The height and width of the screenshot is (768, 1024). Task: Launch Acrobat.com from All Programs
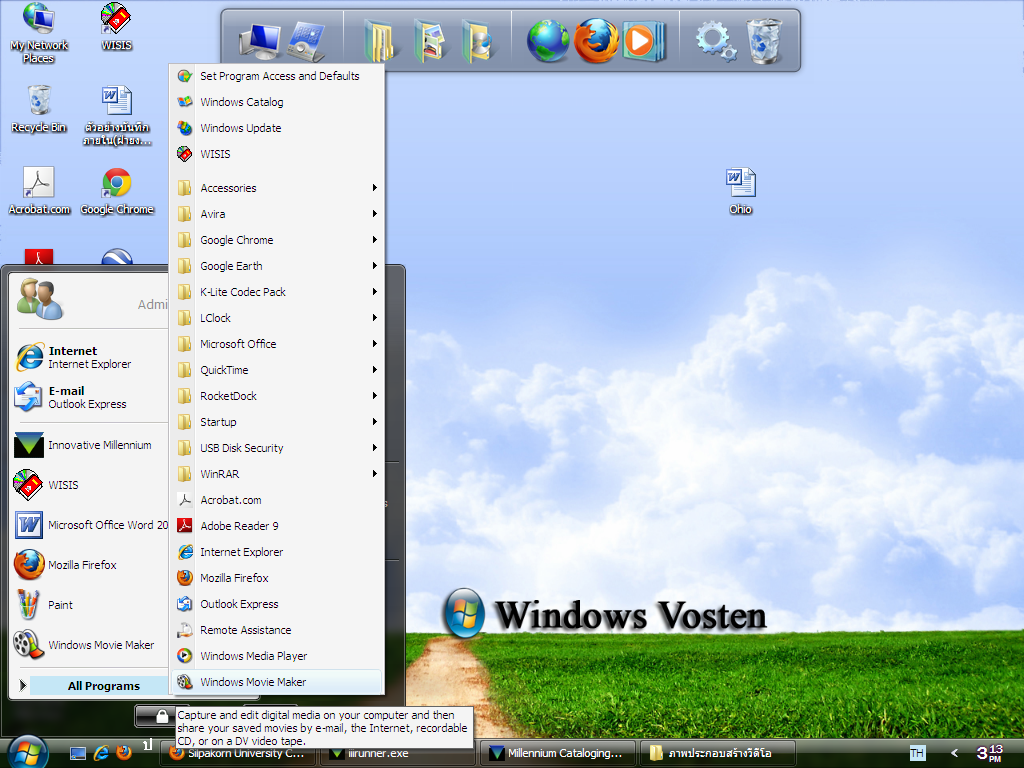click(x=277, y=500)
